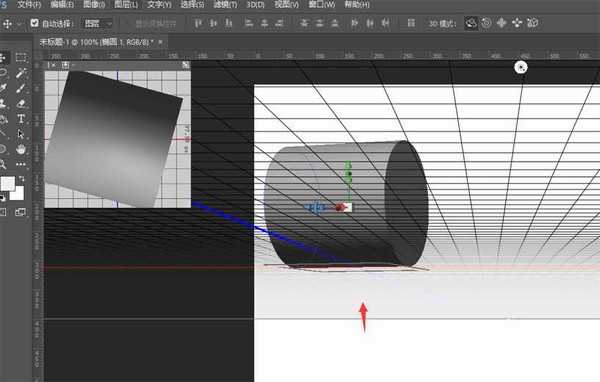Click the three-dots Edit Toolbar icon
Viewport: 600px width, 382px height.
pyautogui.click(x=21, y=164)
